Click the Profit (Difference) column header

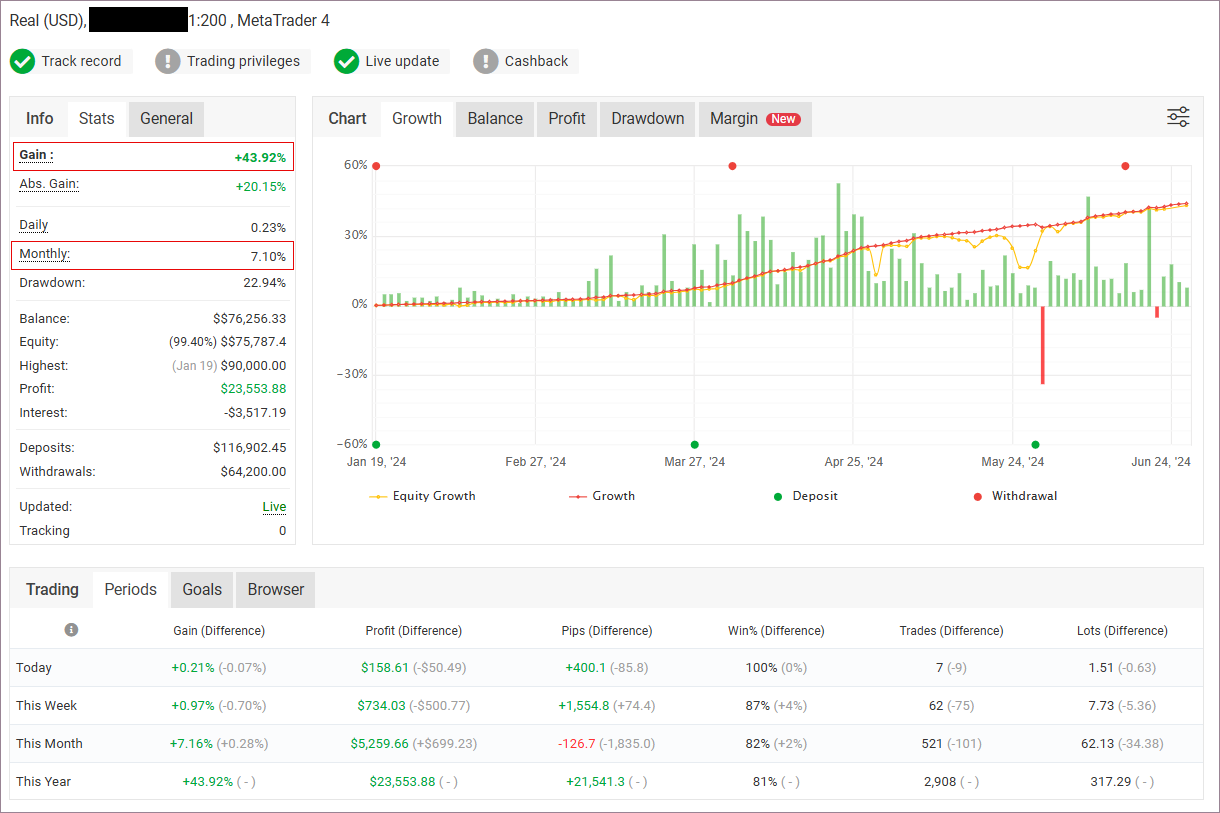click(414, 631)
